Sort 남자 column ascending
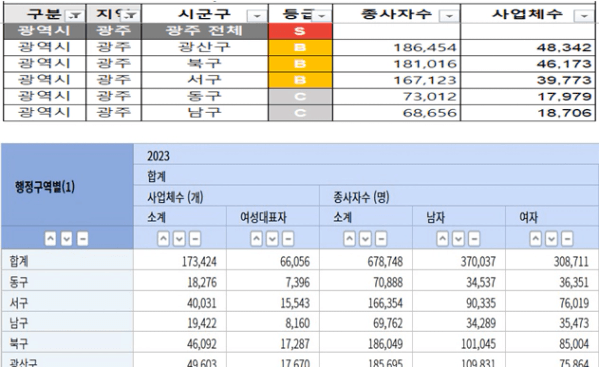 [442, 239]
